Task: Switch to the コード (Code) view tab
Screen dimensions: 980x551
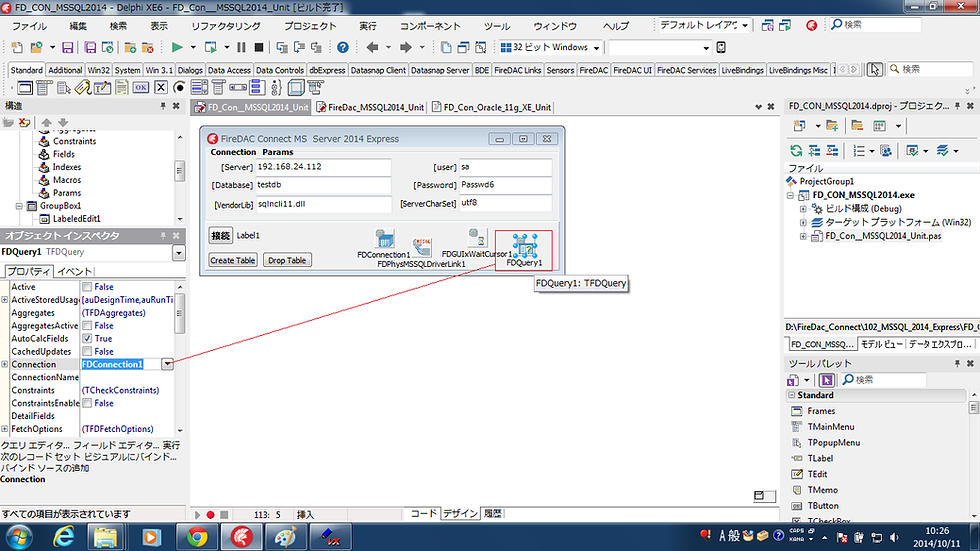Action: 423,514
